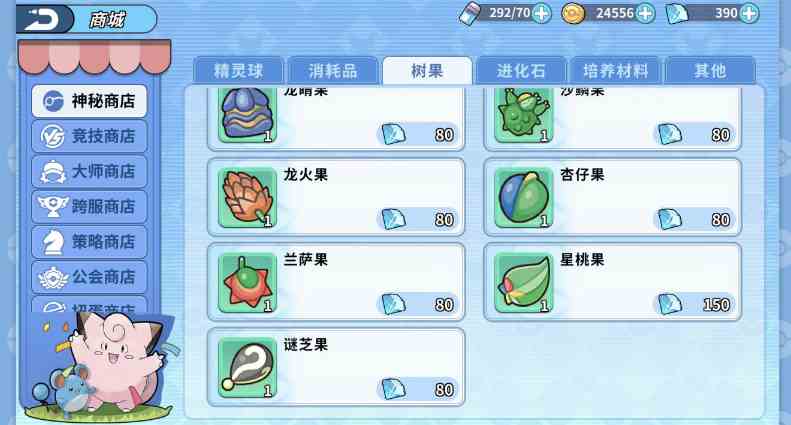The height and width of the screenshot is (425, 791).
Task: Select the 龙火果 berry icon
Action: [x=247, y=198]
